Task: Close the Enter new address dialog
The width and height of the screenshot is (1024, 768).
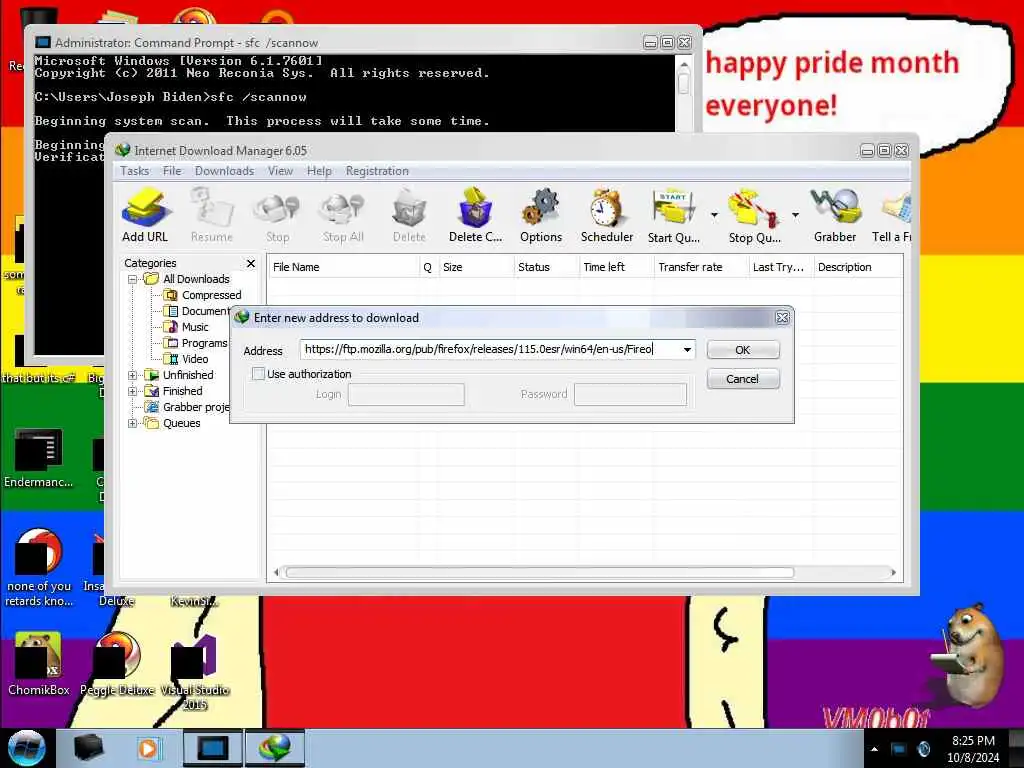Action: [782, 318]
